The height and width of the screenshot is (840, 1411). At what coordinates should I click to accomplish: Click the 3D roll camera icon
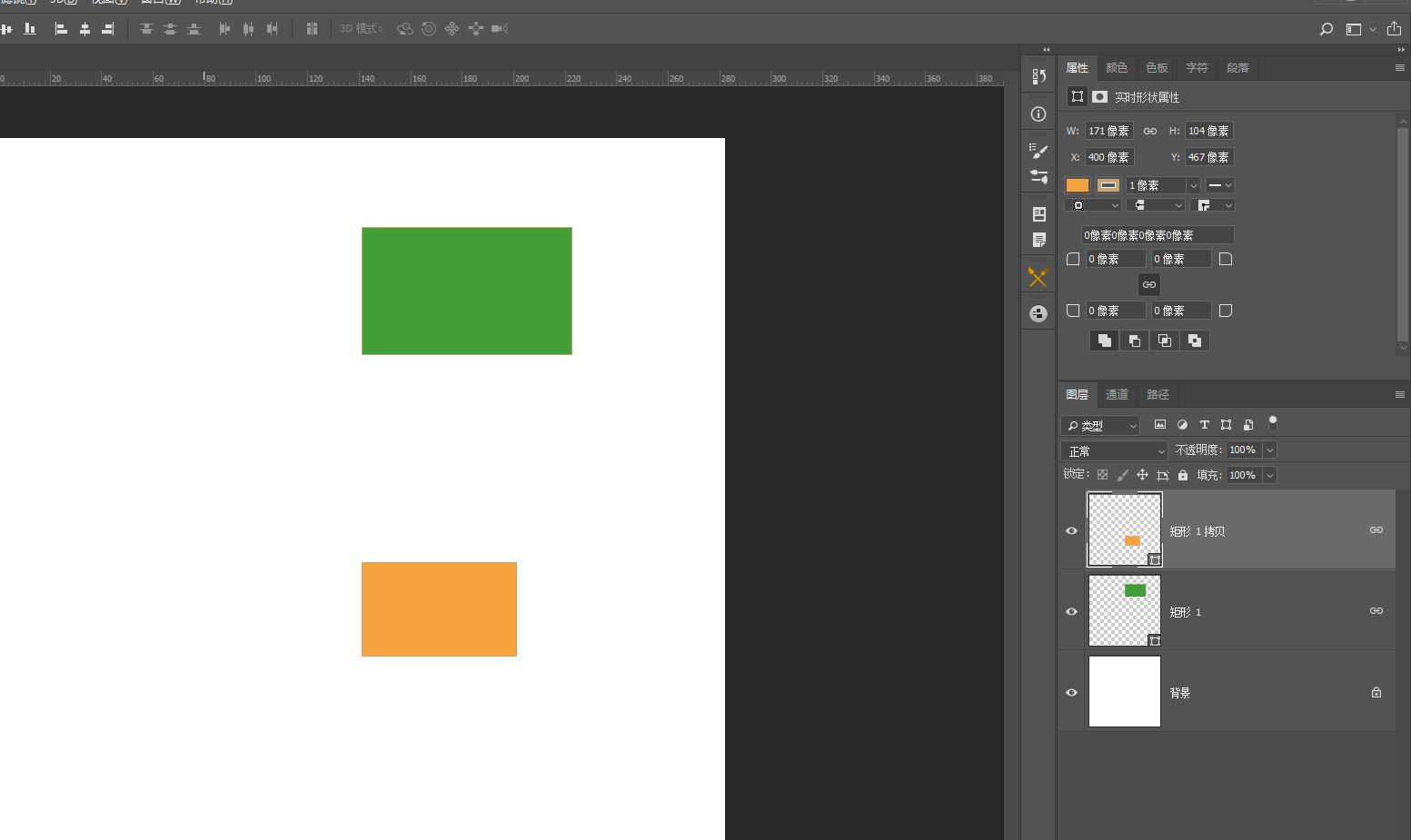click(429, 29)
